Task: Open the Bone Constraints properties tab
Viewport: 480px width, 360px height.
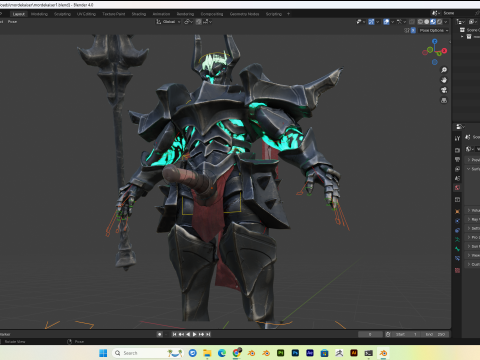Action: pos(457,258)
